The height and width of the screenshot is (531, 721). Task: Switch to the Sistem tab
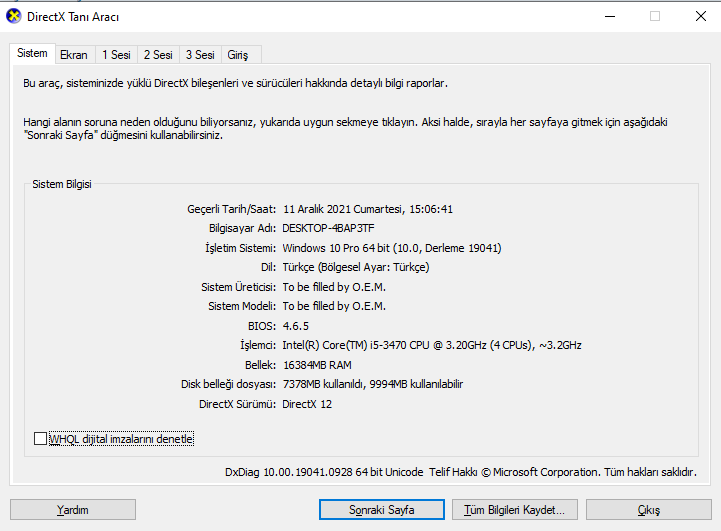32,53
